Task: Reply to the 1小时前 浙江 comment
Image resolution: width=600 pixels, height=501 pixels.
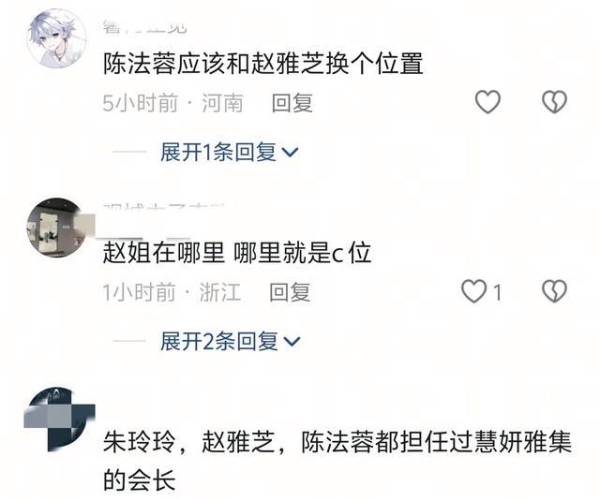Action: [290, 292]
